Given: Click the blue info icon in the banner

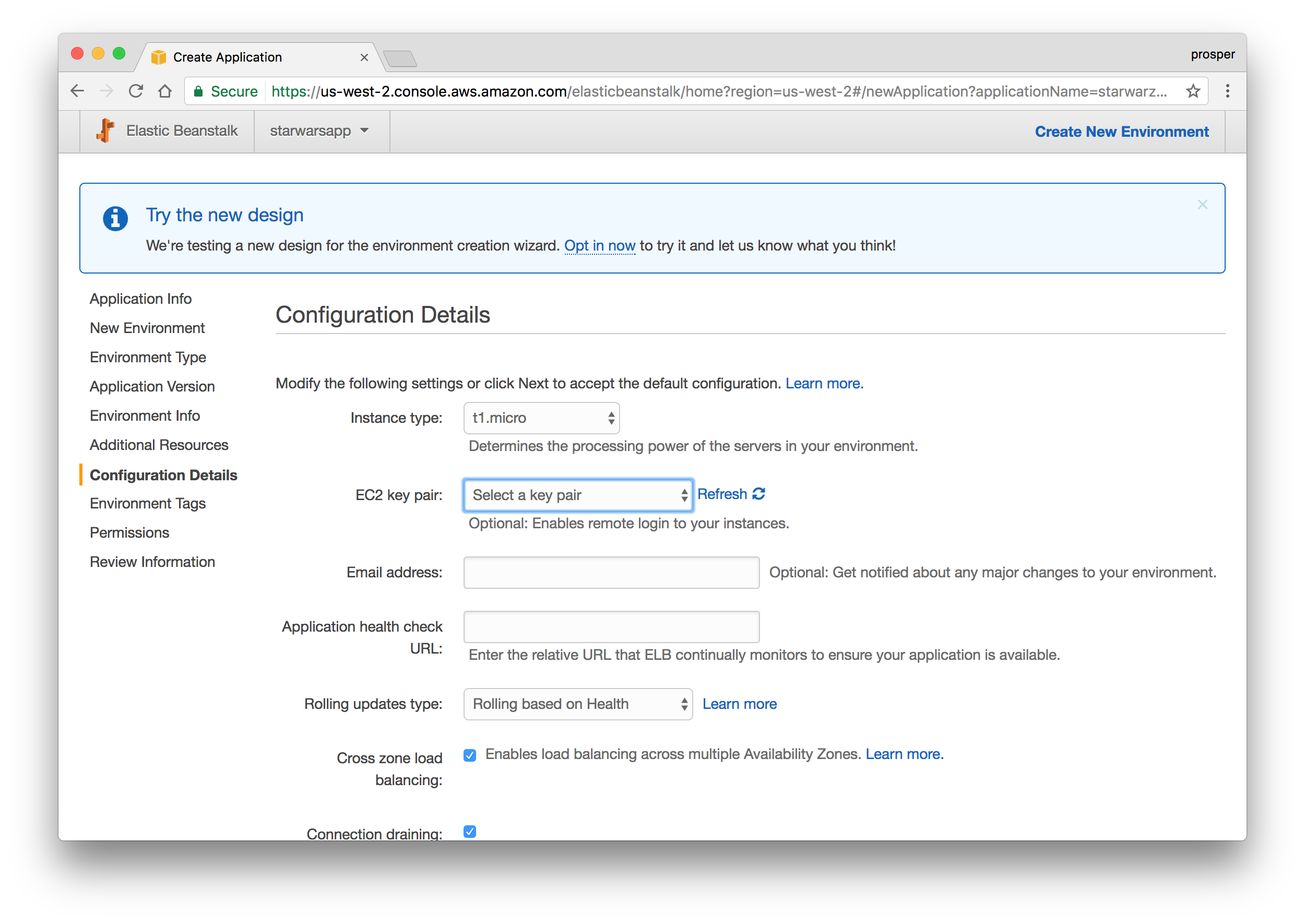Looking at the screenshot, I should 115,219.
